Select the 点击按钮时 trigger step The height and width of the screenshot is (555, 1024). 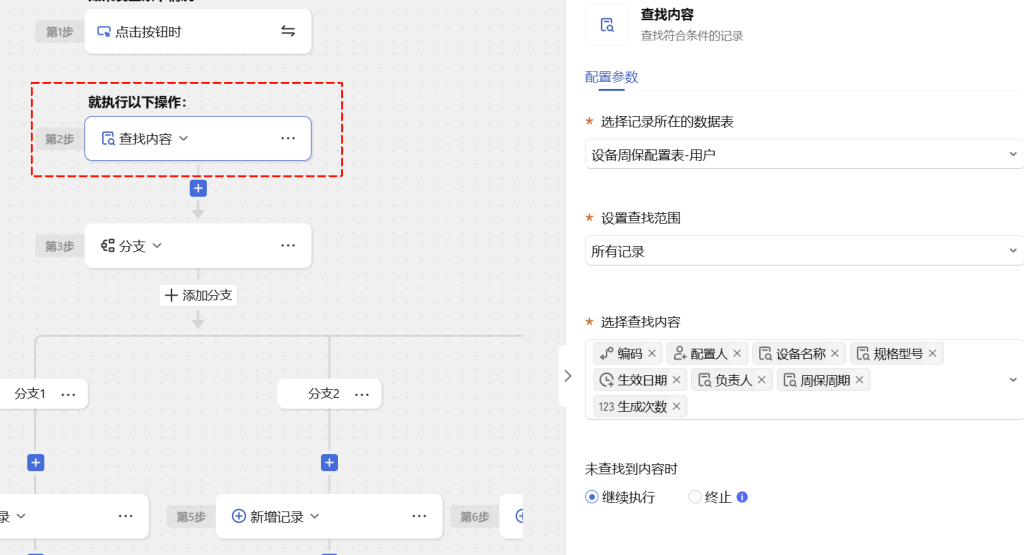pos(198,31)
